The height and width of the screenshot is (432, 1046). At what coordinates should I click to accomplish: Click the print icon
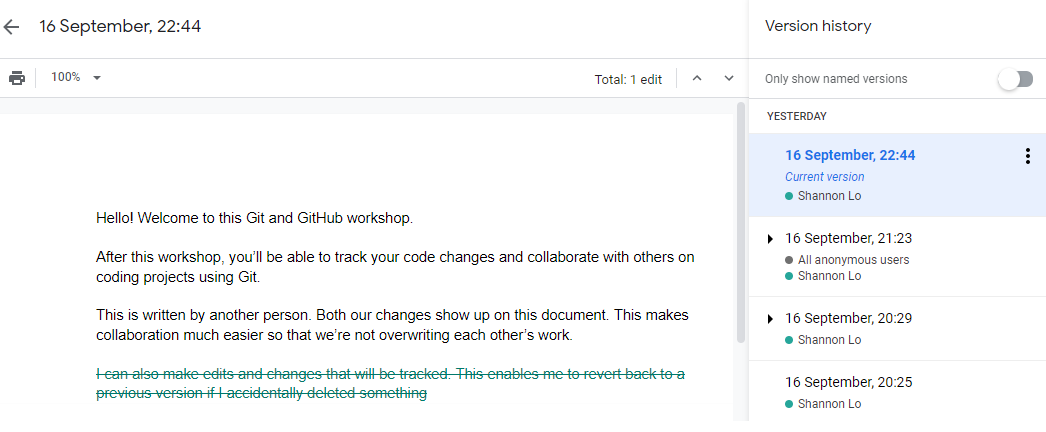point(17,78)
